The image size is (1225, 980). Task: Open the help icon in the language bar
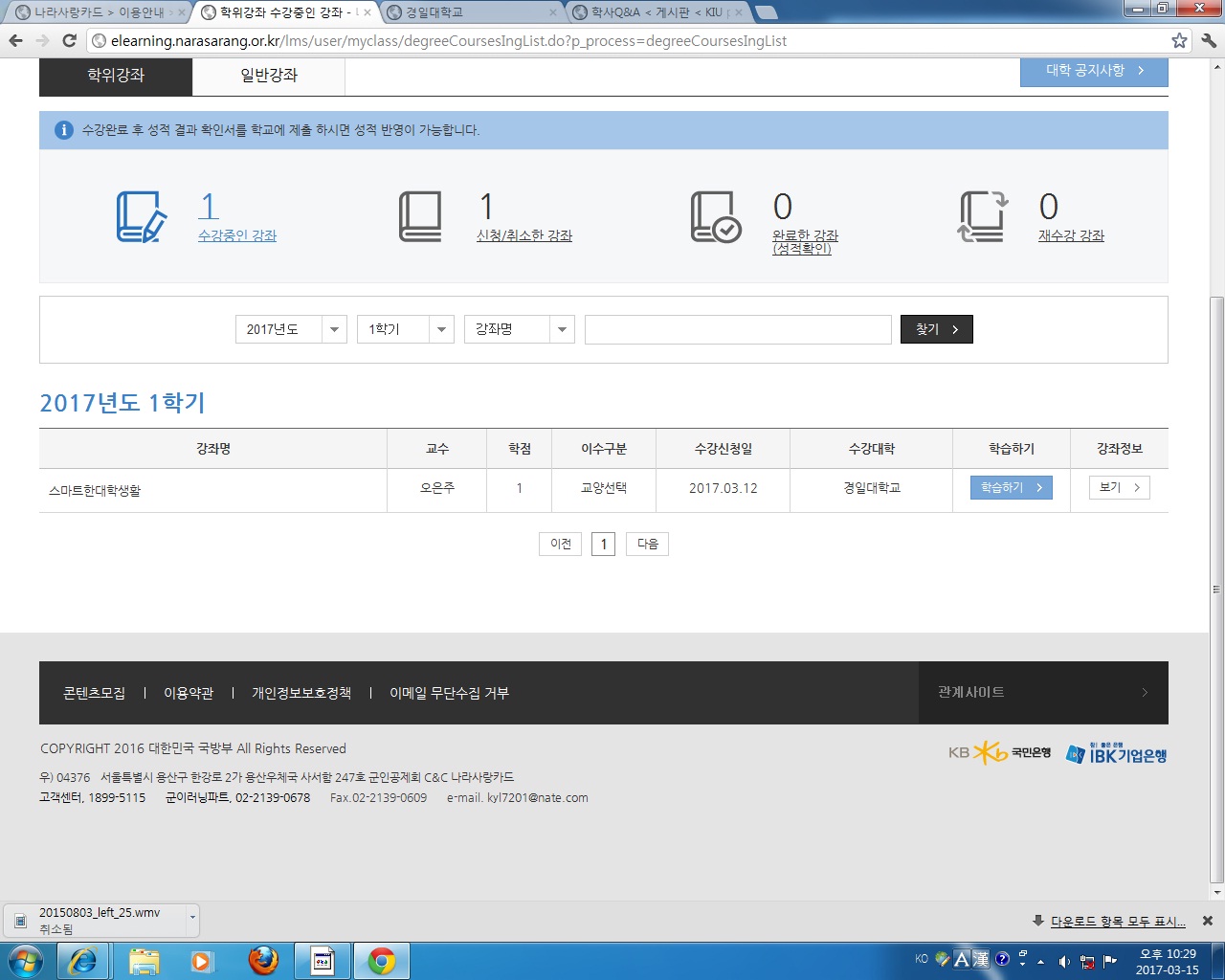tap(1002, 958)
